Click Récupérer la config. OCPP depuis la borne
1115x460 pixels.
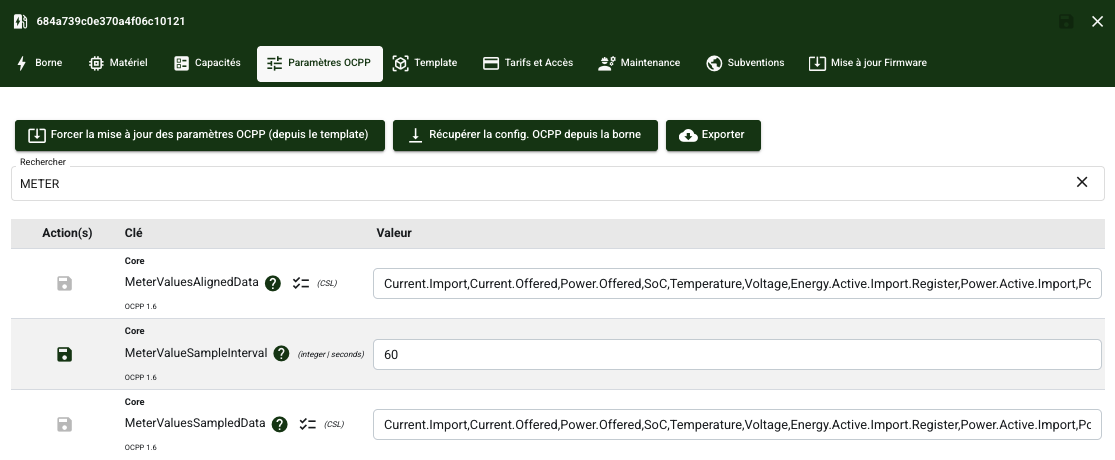coord(525,135)
